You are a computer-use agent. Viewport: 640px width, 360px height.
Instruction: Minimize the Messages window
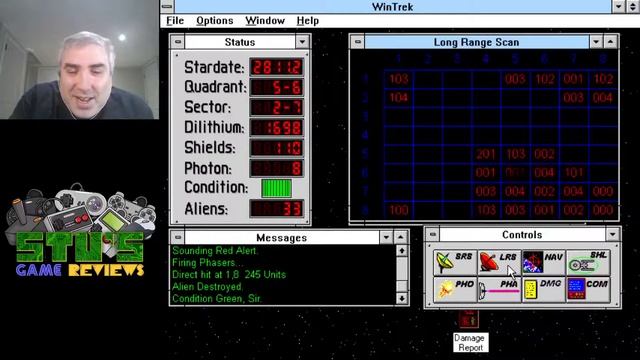(x=386, y=237)
